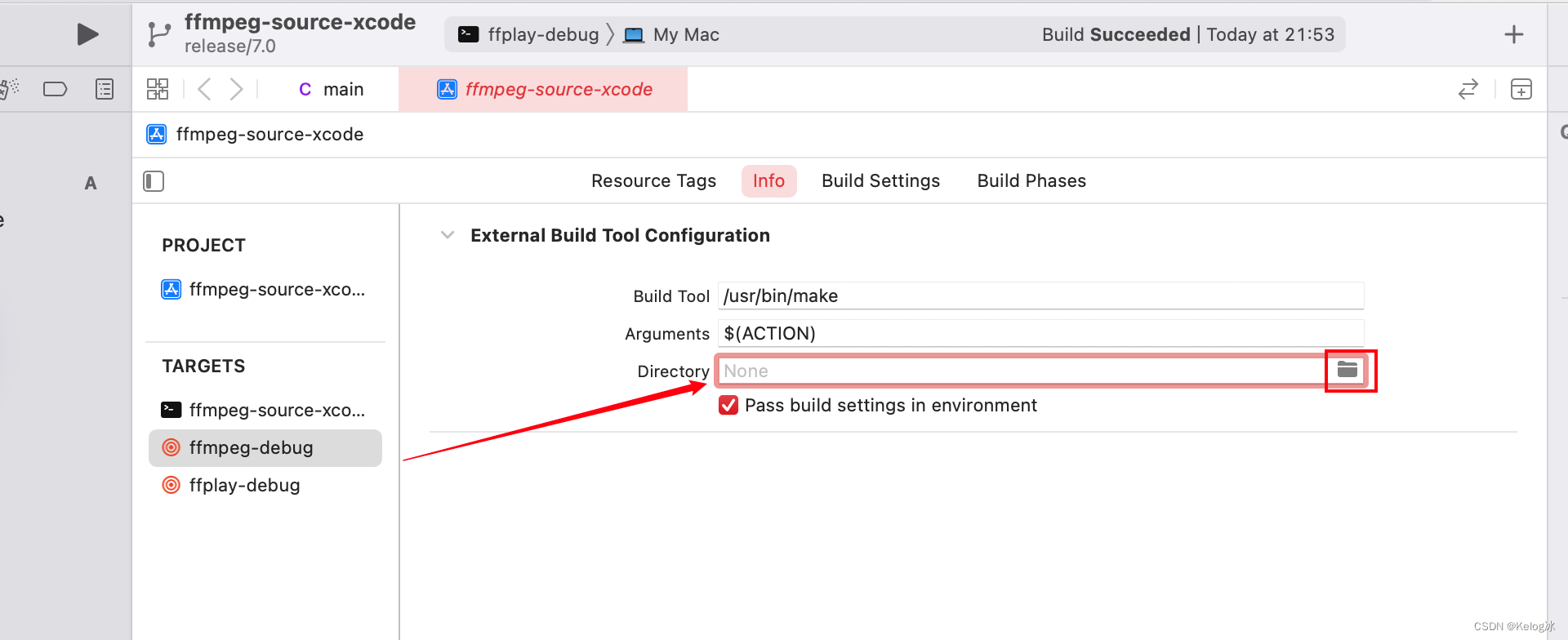Select the ffmpeg-source-xco project item
1568x640 pixels.
(x=264, y=289)
